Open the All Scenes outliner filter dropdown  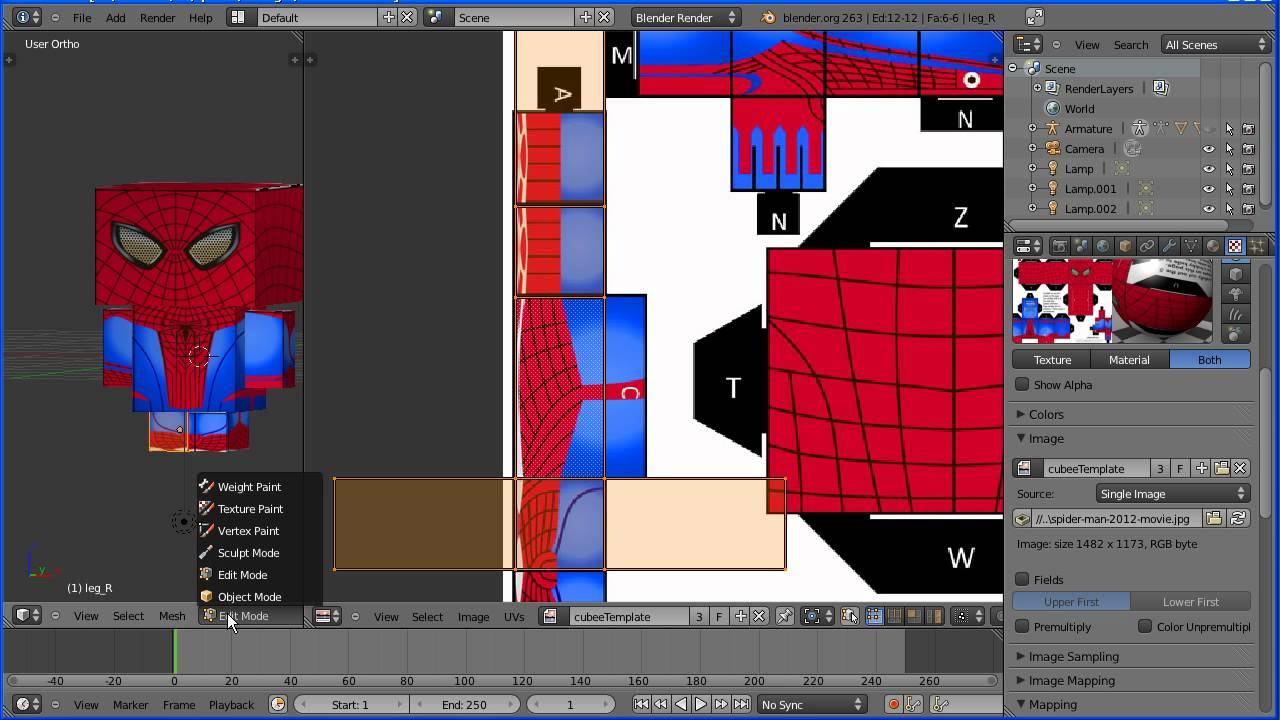(1216, 44)
